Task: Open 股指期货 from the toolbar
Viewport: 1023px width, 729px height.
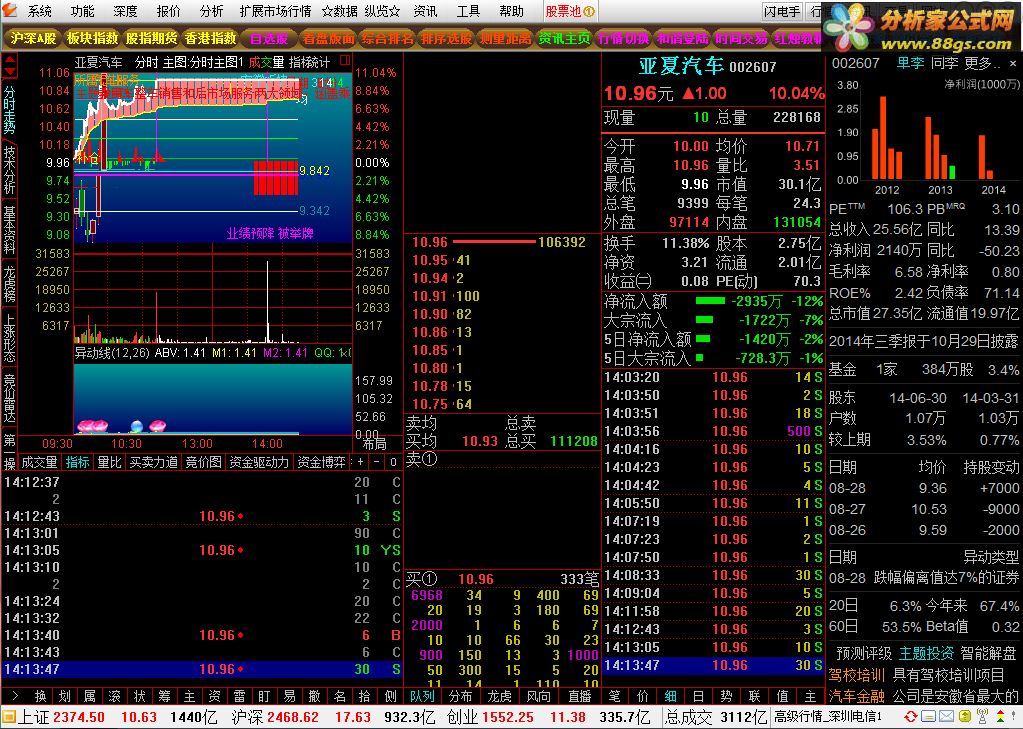Action: coord(151,38)
